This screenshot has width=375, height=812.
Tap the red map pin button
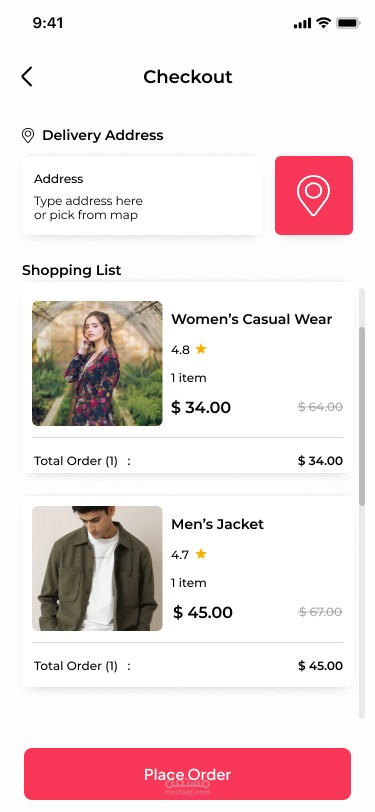(314, 195)
